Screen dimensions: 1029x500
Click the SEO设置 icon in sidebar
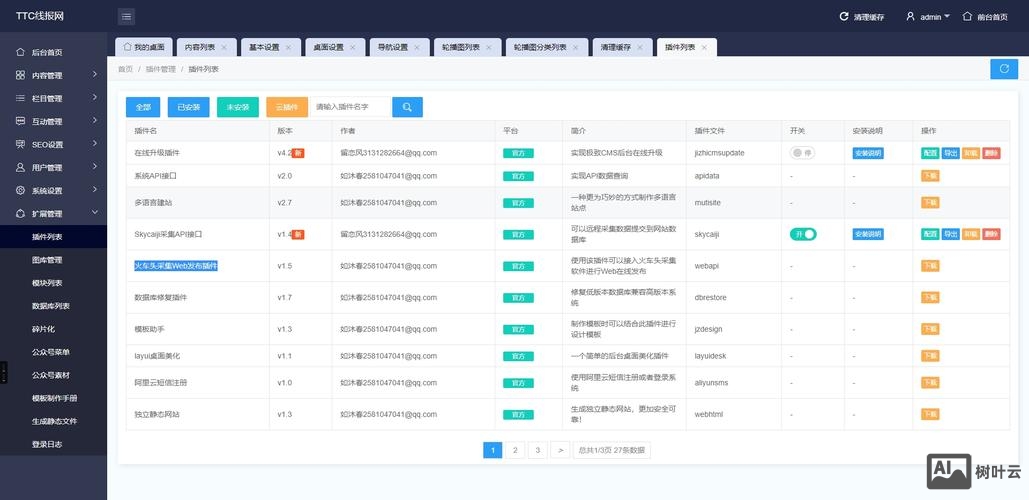click(x=20, y=144)
